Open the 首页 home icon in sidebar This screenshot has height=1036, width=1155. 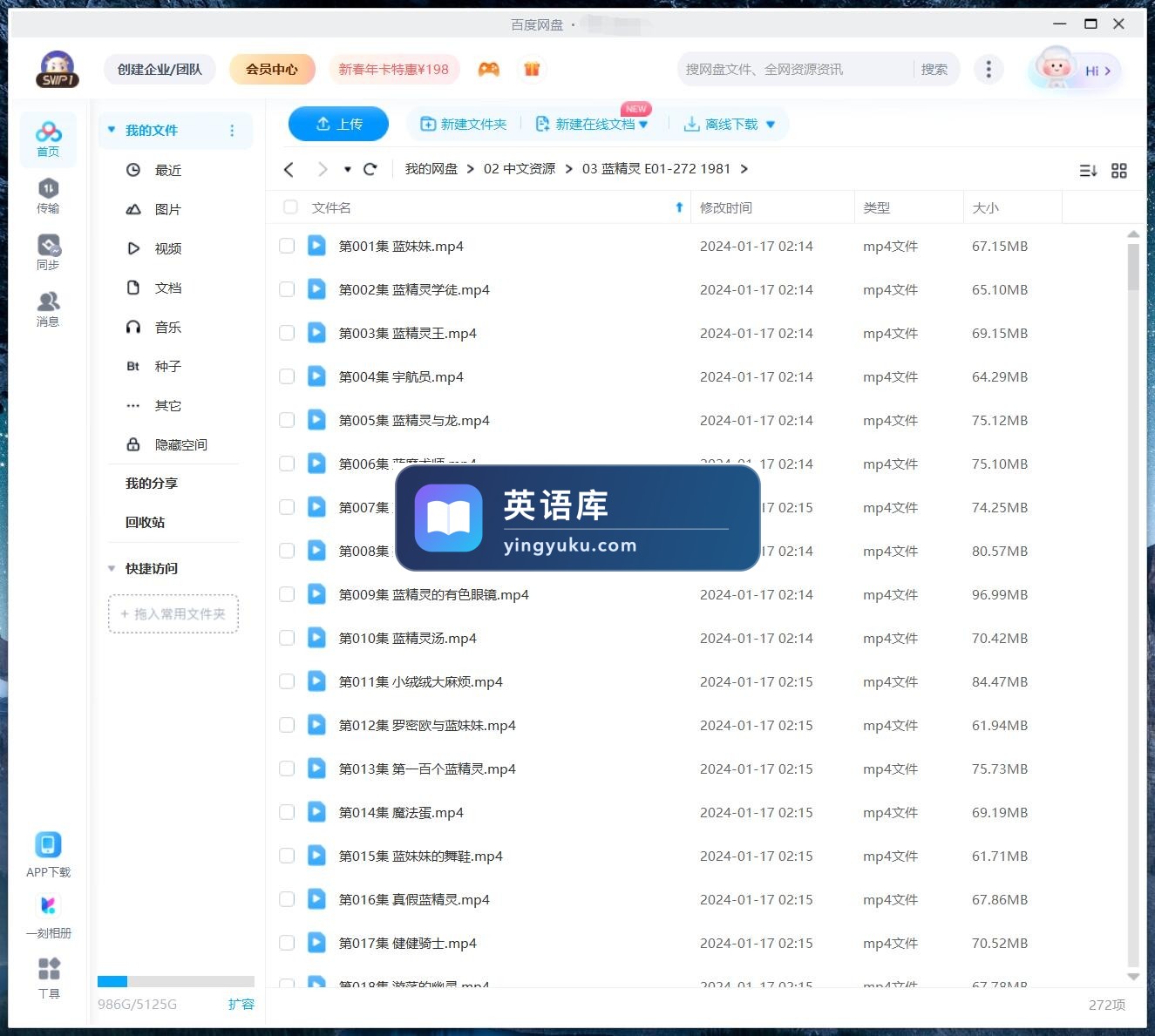click(x=48, y=139)
